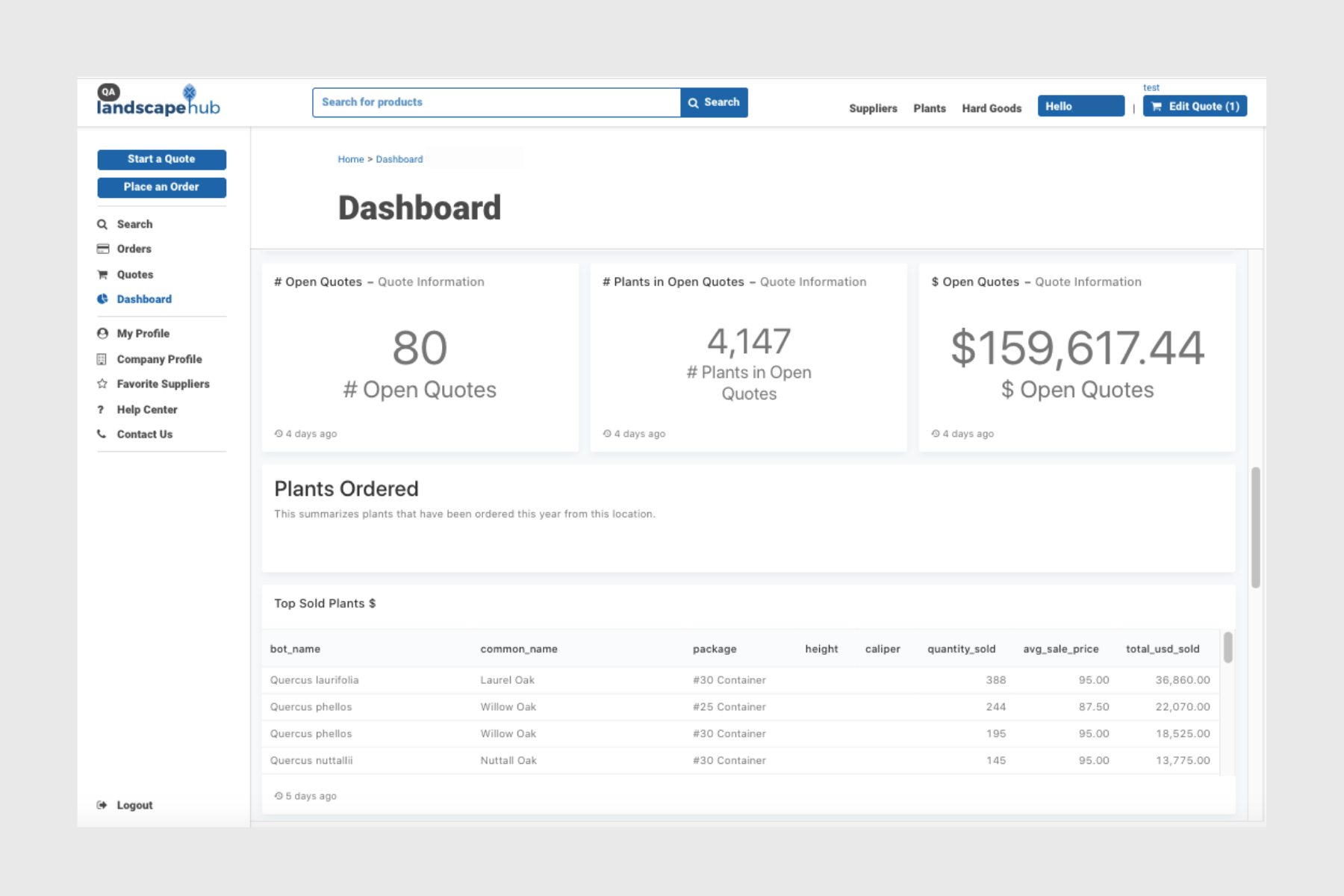Click the Edit Quote (1) button

[1195, 106]
